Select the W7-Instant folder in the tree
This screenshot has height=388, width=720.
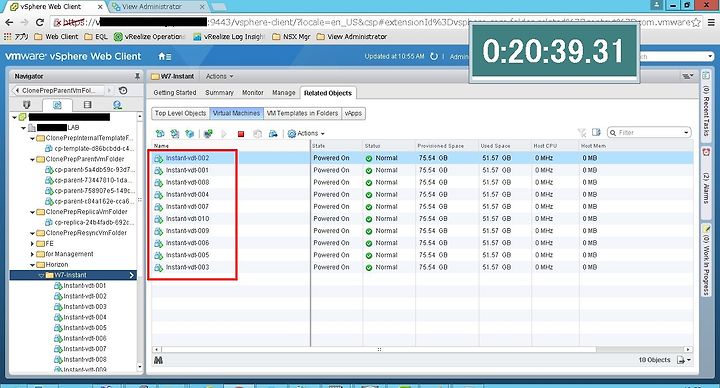(x=73, y=275)
